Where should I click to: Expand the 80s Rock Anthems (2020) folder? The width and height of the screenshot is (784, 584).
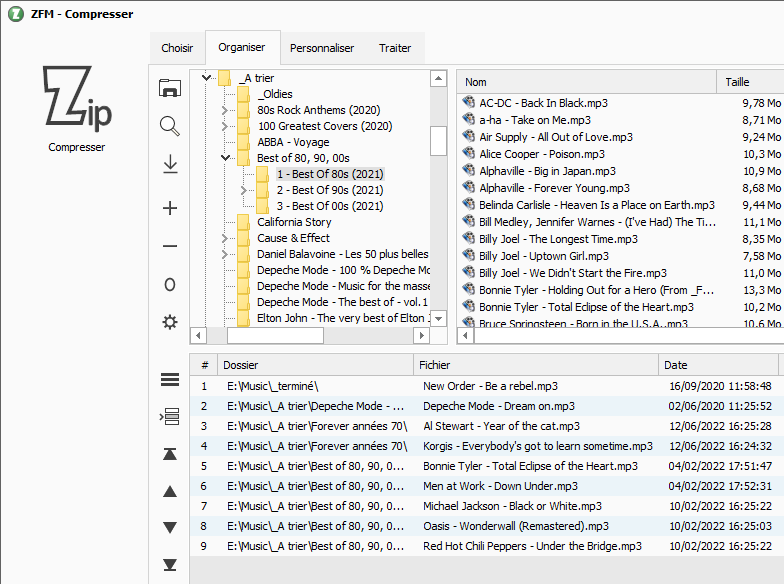224,110
